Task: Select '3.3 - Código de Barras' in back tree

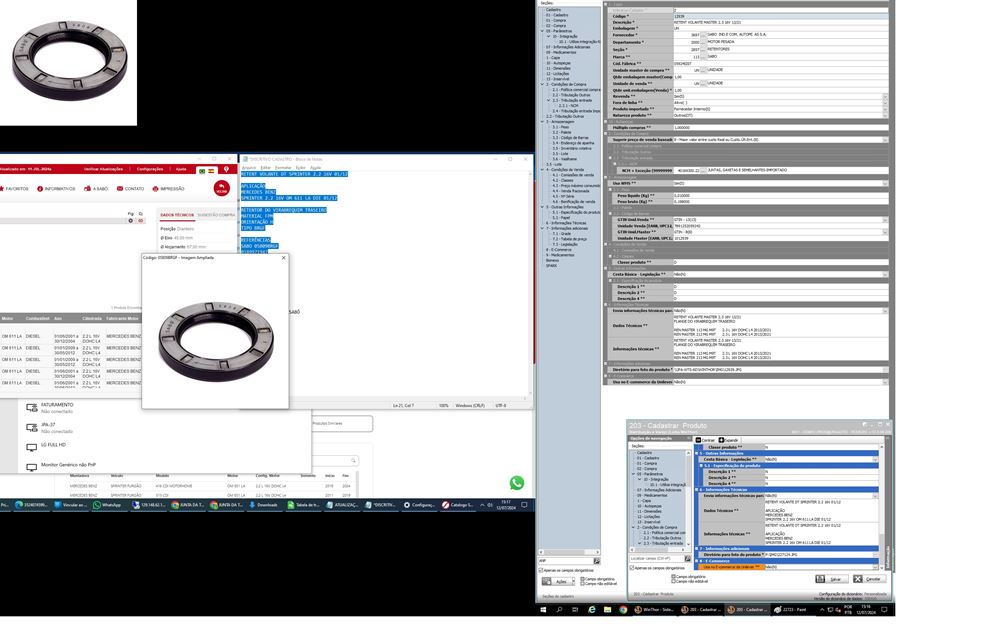Action: click(x=570, y=138)
